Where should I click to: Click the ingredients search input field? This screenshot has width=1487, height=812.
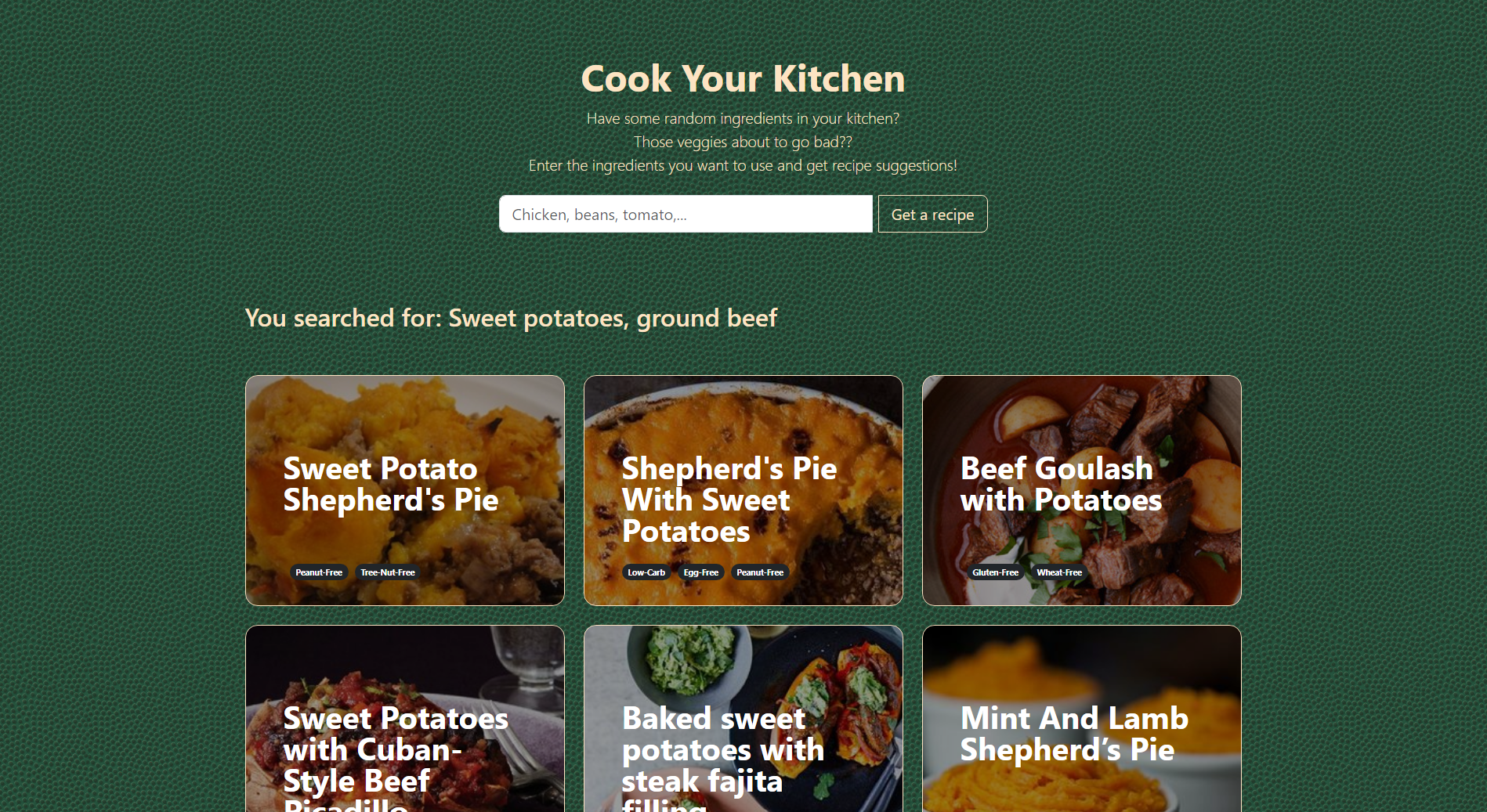tap(686, 214)
